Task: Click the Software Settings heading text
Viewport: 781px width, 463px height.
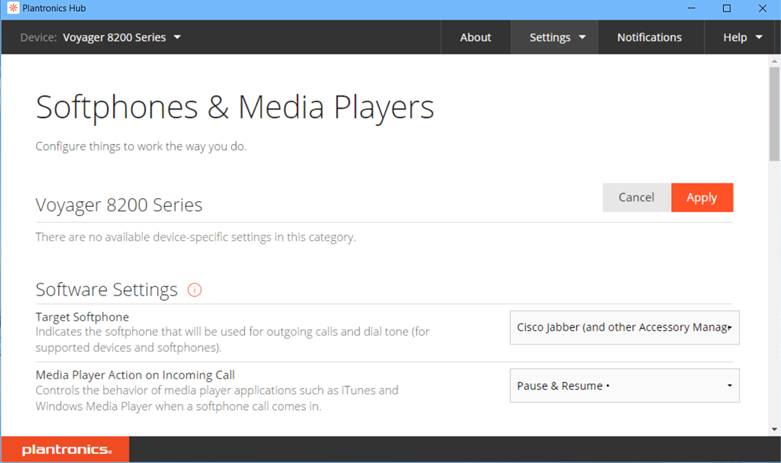Action: [107, 290]
